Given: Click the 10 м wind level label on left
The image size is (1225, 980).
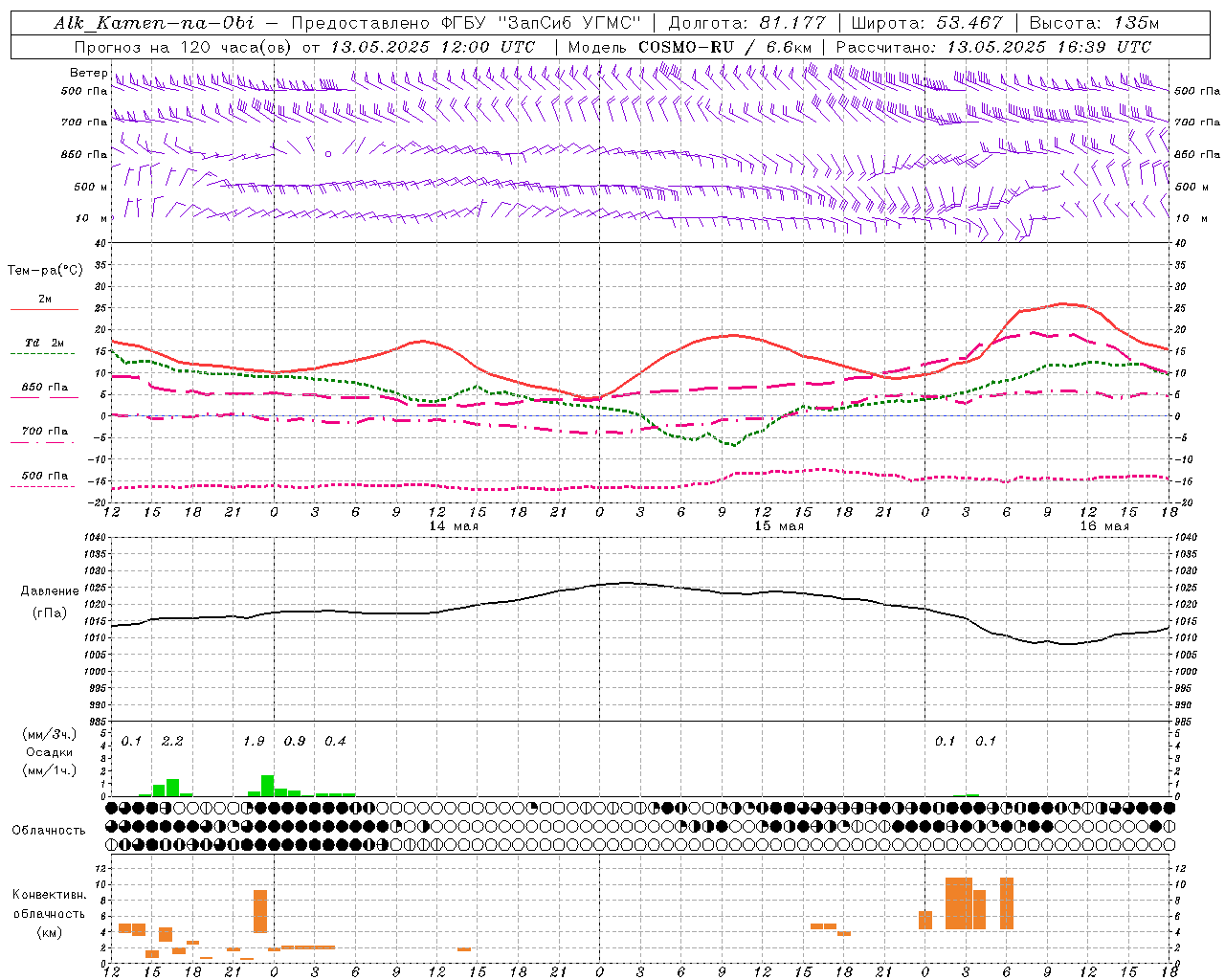Looking at the screenshot, I should 91,218.
